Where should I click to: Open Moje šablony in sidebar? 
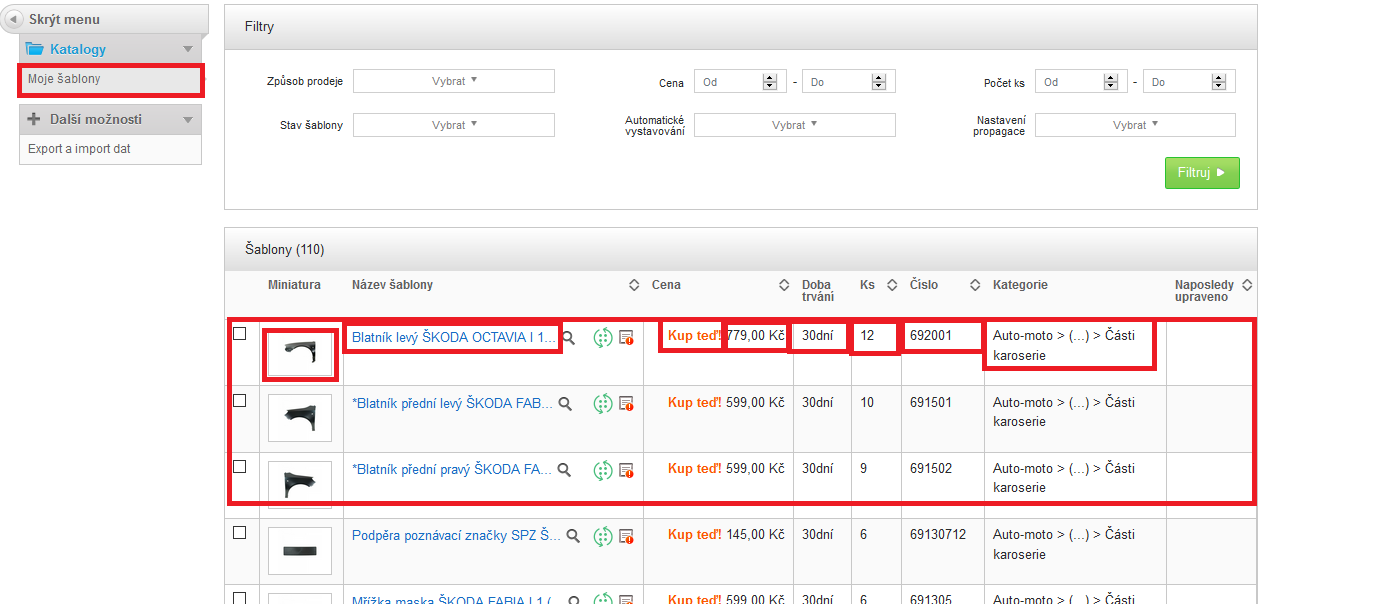pos(64,79)
